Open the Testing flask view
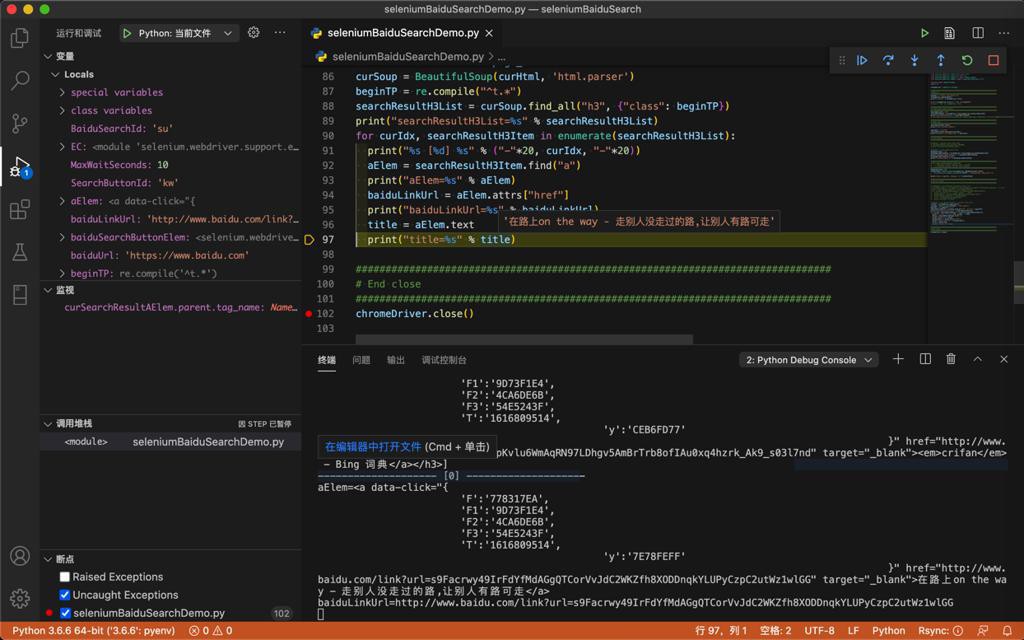The image size is (1024, 640). pos(20,252)
